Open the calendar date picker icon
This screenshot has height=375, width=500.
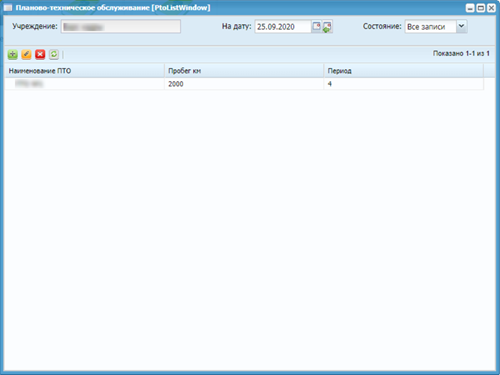(316, 27)
